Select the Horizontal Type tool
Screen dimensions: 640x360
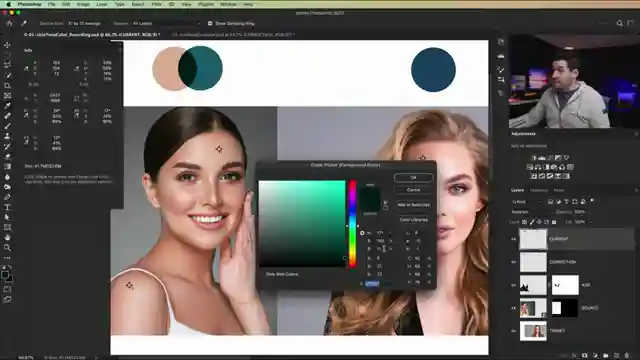tap(7, 207)
